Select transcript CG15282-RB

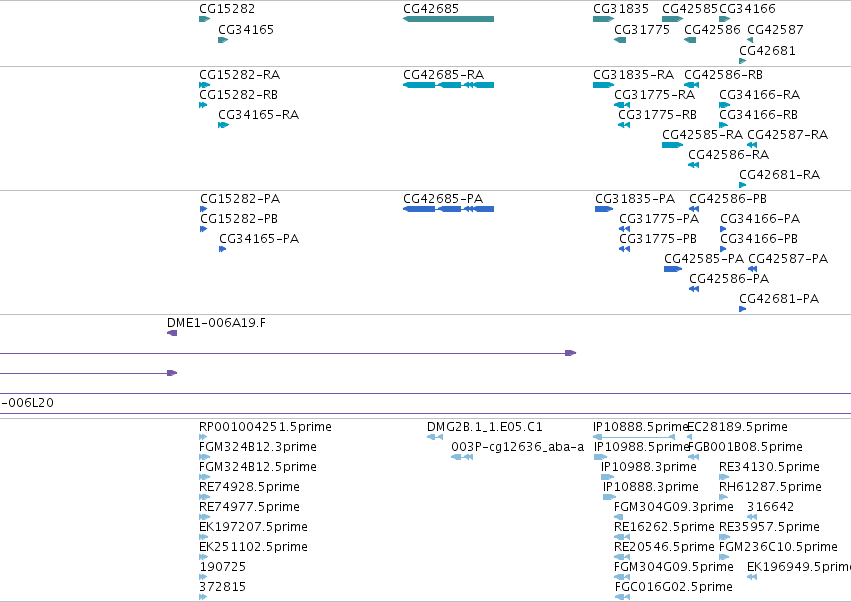pos(238,94)
